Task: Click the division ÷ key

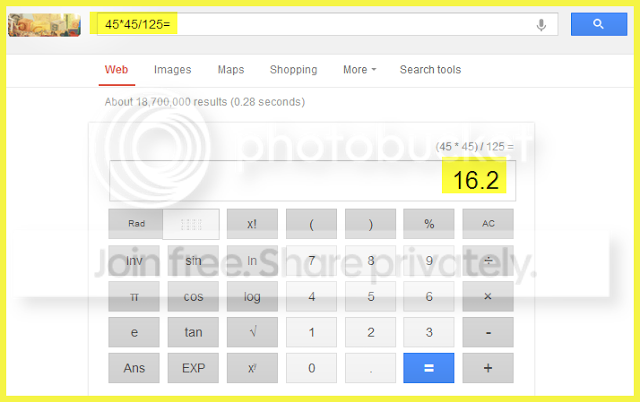Action: click(488, 260)
